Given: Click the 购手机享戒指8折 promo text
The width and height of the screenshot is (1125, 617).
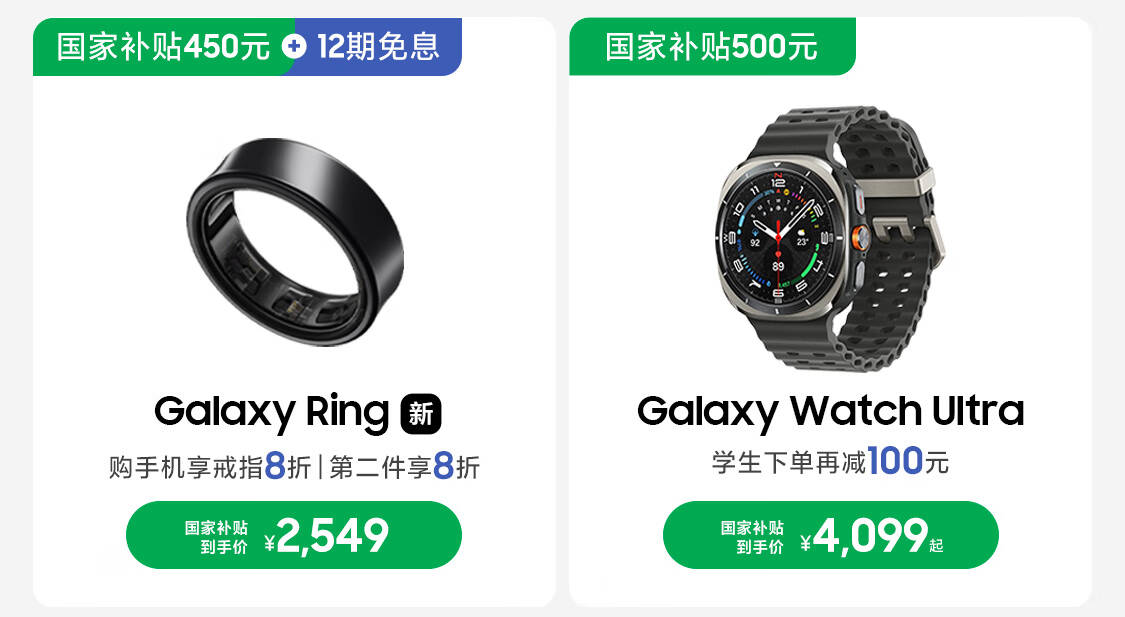Looking at the screenshot, I should pyautogui.click(x=210, y=466).
